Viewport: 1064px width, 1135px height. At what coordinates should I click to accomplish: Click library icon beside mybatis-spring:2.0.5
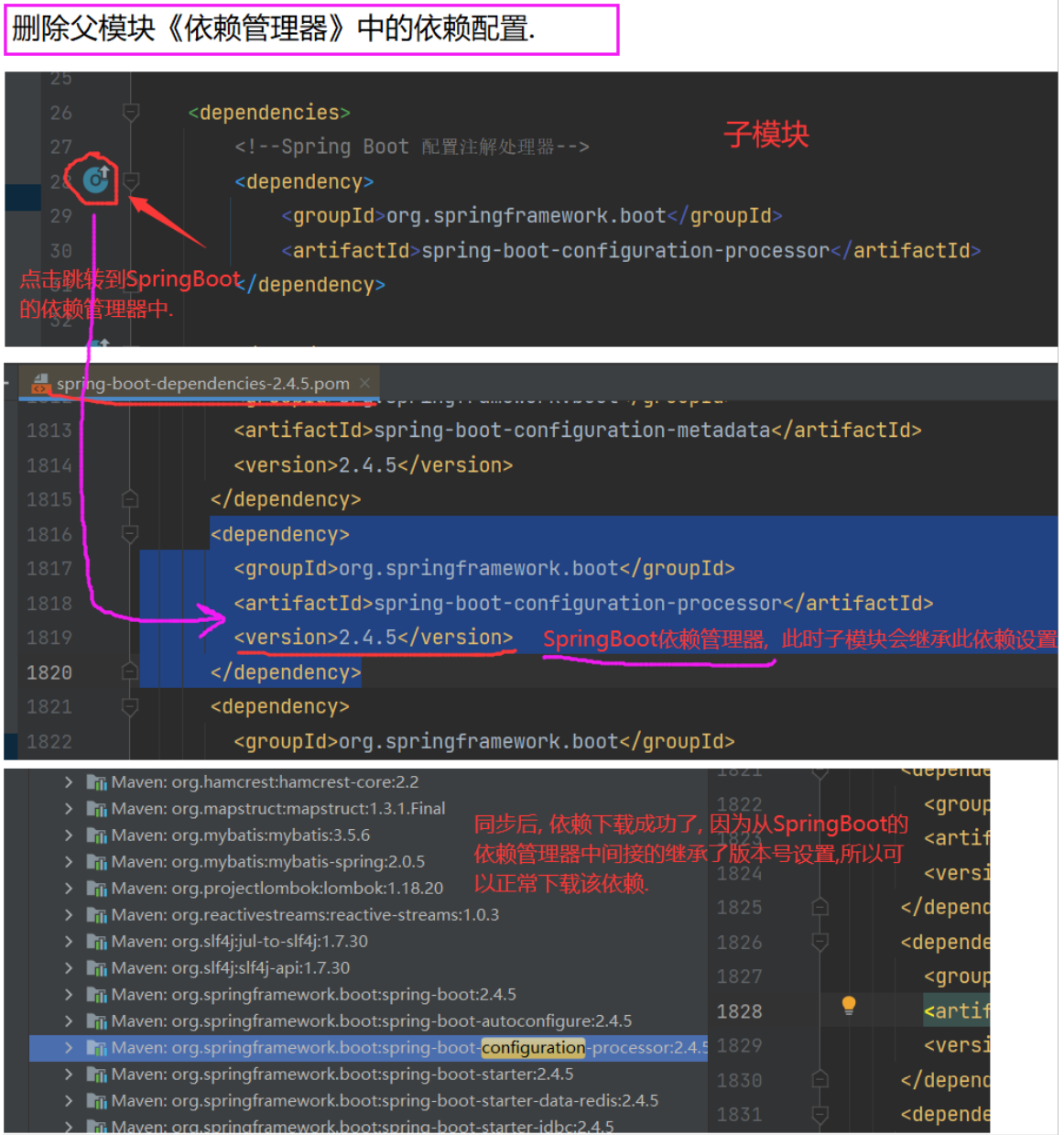(96, 862)
